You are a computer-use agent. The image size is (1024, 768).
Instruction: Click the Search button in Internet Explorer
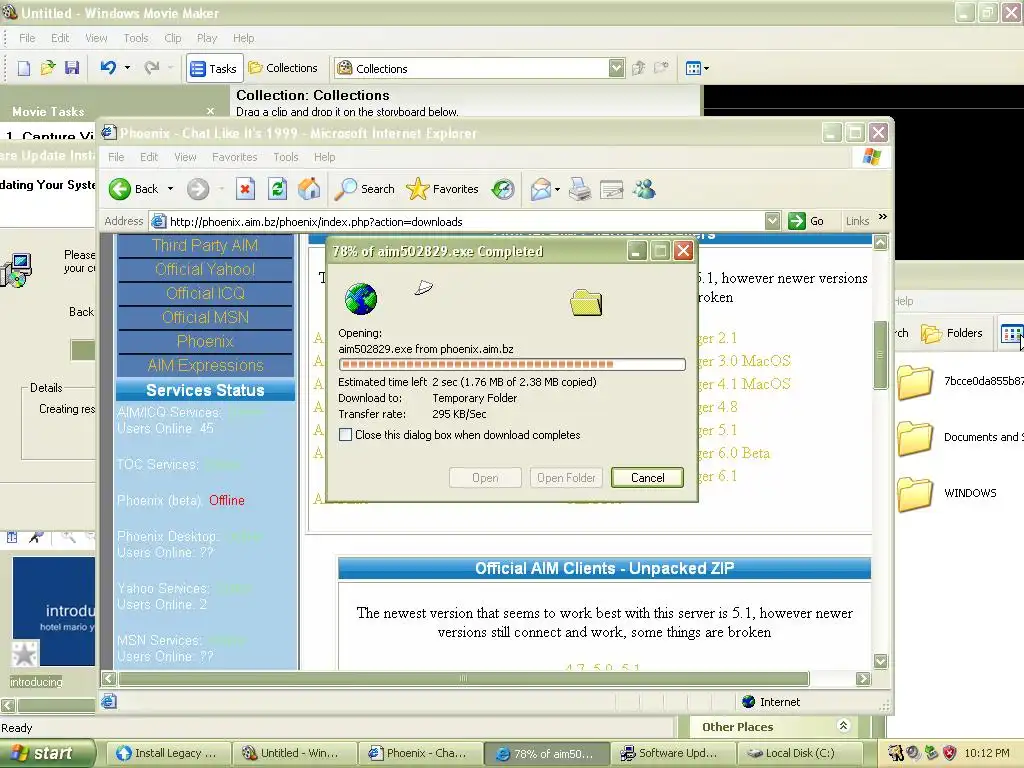click(364, 189)
